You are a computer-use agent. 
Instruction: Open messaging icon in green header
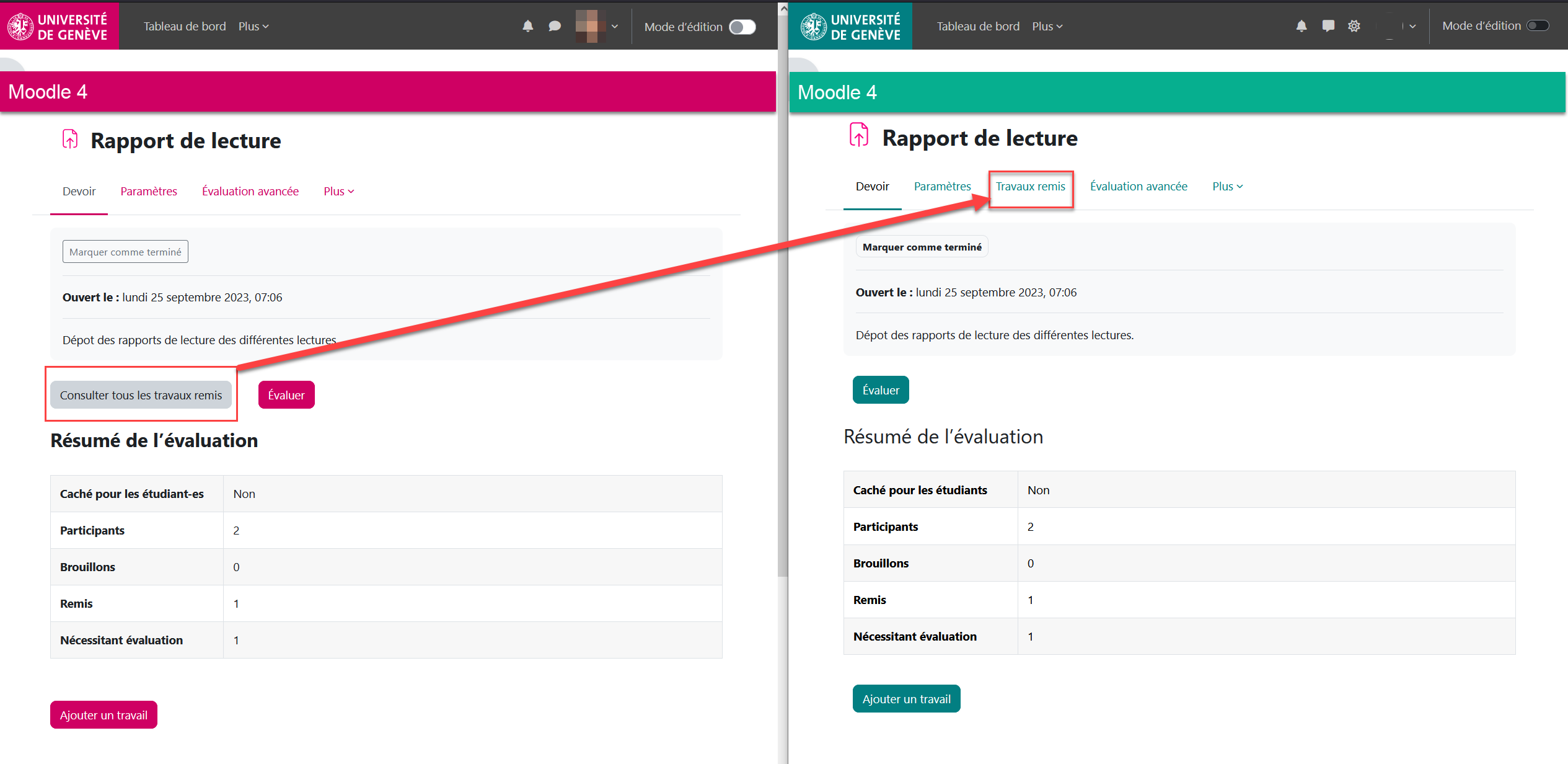1328,26
